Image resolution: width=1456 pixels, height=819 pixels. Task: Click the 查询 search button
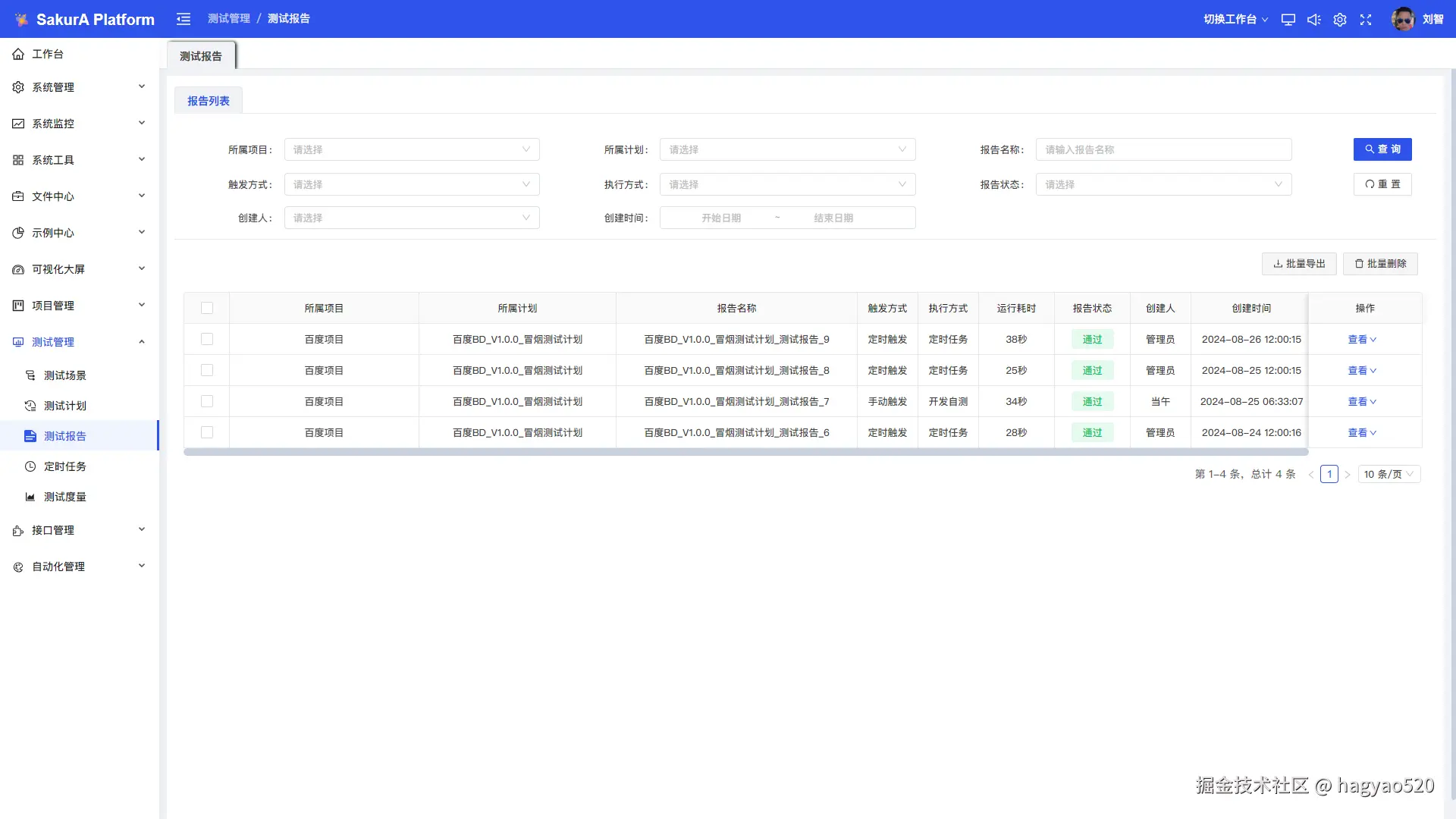(x=1382, y=149)
